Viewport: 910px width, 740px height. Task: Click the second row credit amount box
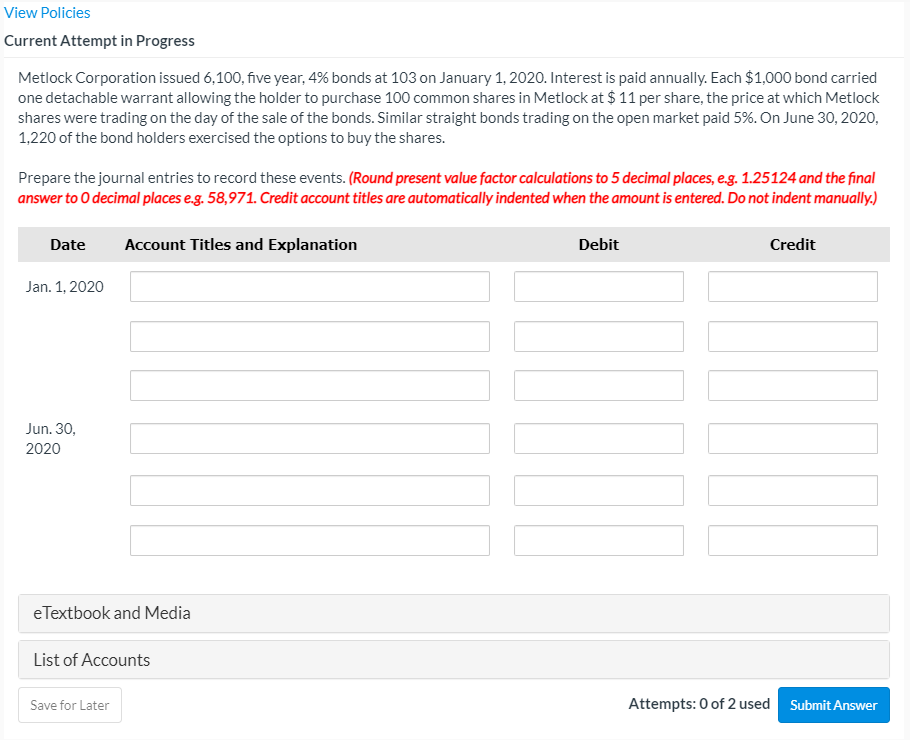792,336
